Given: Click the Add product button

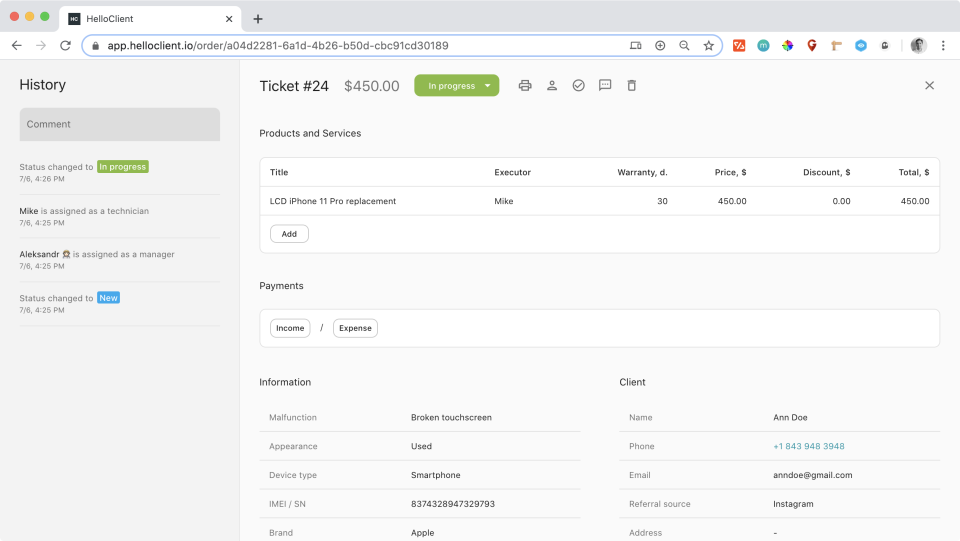Looking at the screenshot, I should click(x=289, y=234).
